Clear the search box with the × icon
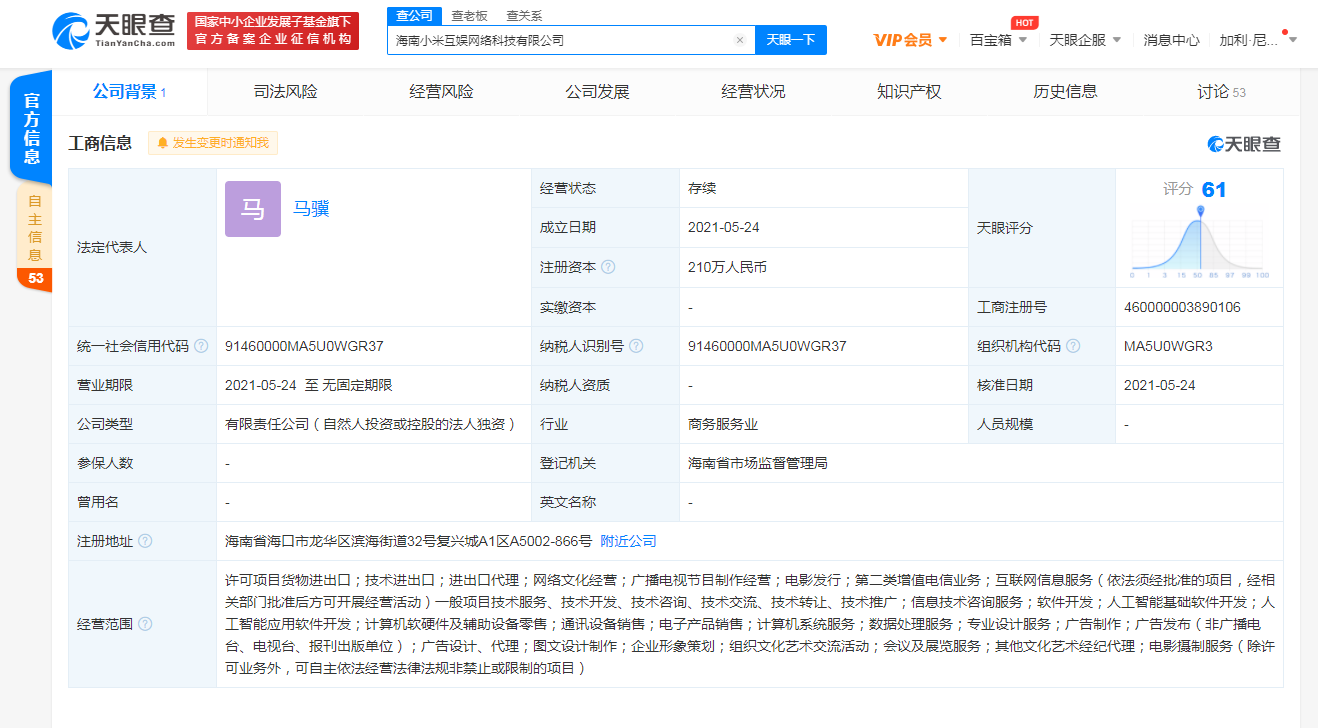1318x728 pixels. [x=739, y=39]
